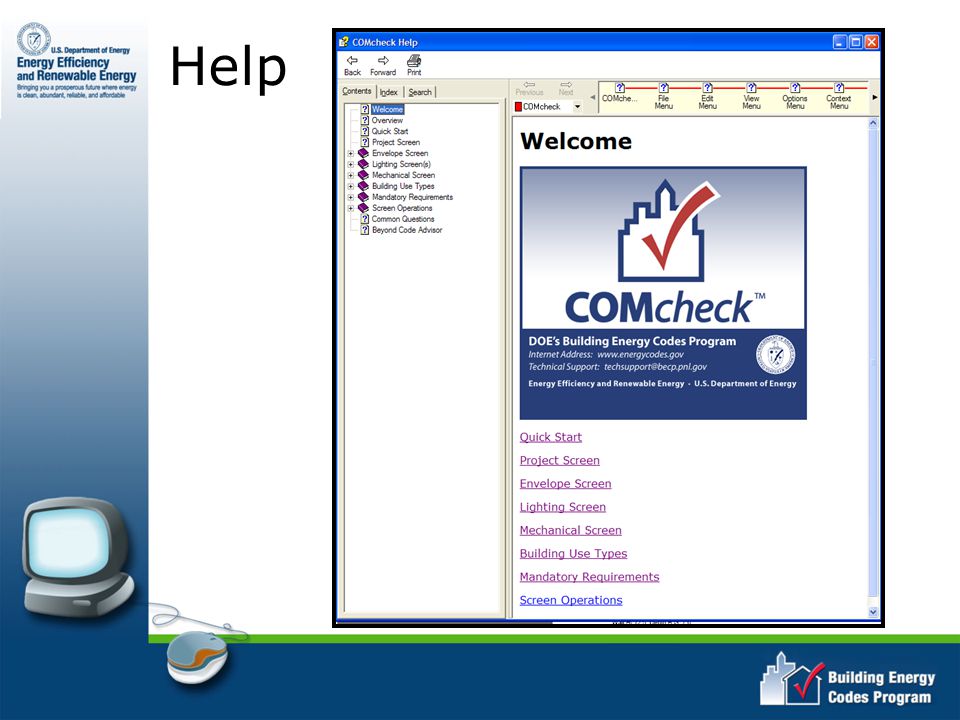This screenshot has height=720, width=960.
Task: Switch to the Contents tab
Action: 356,91
